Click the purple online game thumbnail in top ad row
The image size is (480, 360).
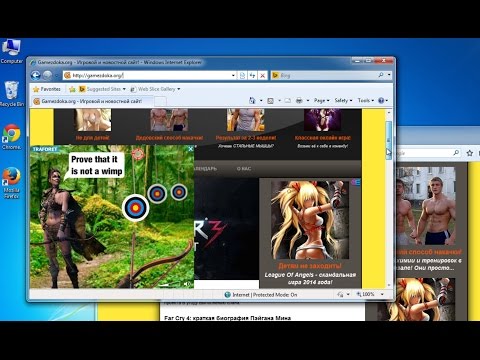322,120
